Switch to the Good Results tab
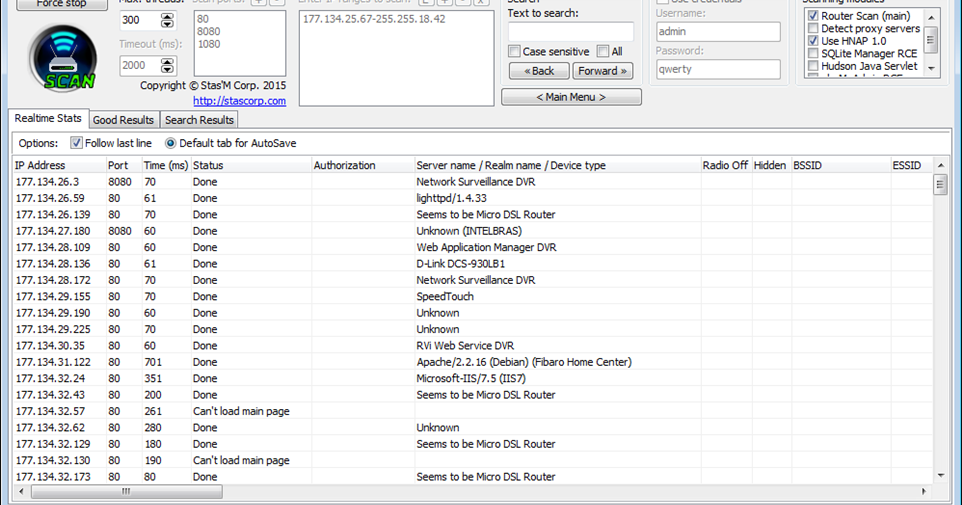 123,120
